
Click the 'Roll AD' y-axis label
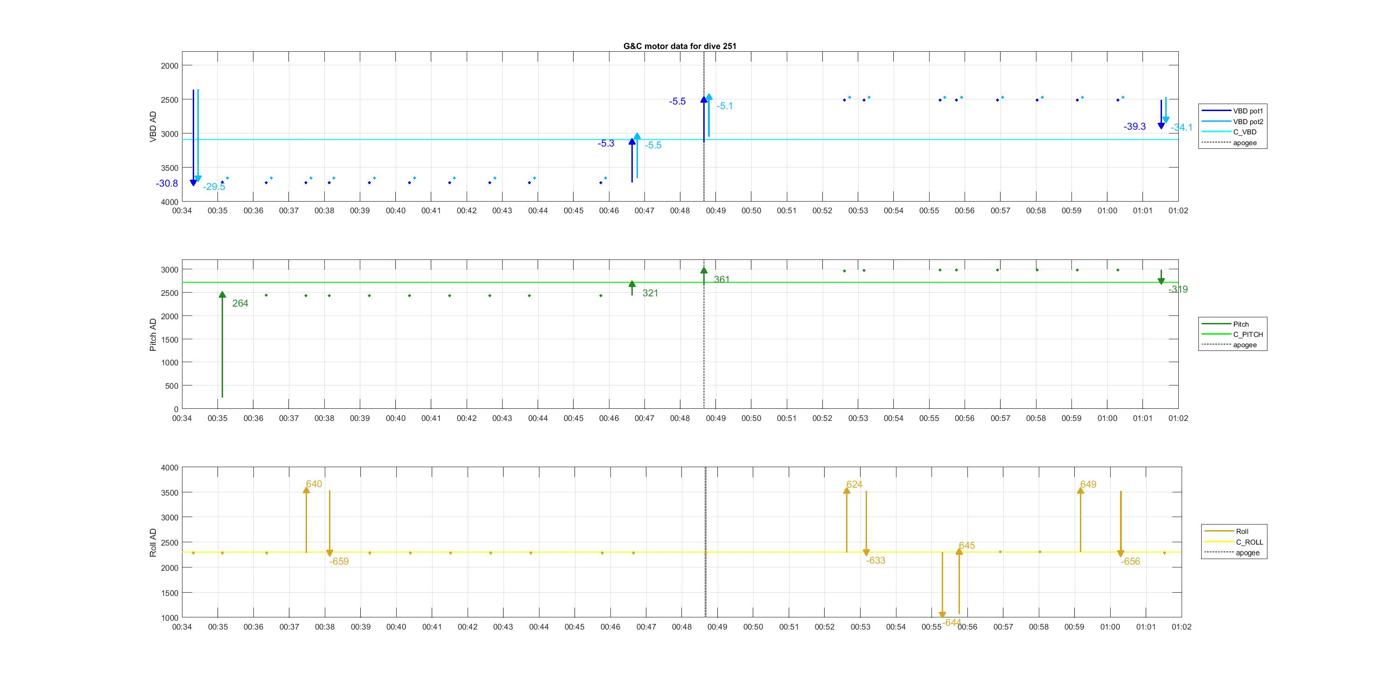[x=153, y=542]
